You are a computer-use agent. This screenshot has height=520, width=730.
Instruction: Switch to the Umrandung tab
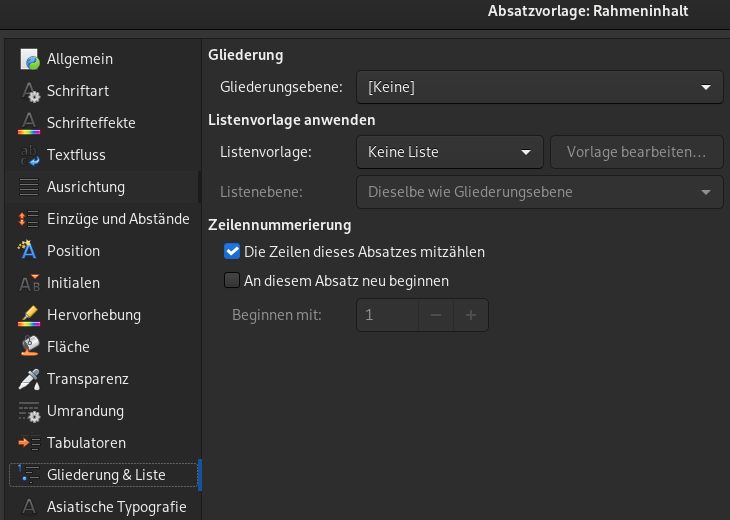pyautogui.click(x=85, y=411)
